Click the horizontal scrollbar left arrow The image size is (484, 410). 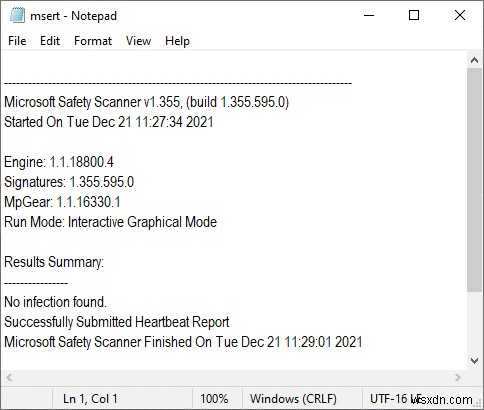point(9,378)
